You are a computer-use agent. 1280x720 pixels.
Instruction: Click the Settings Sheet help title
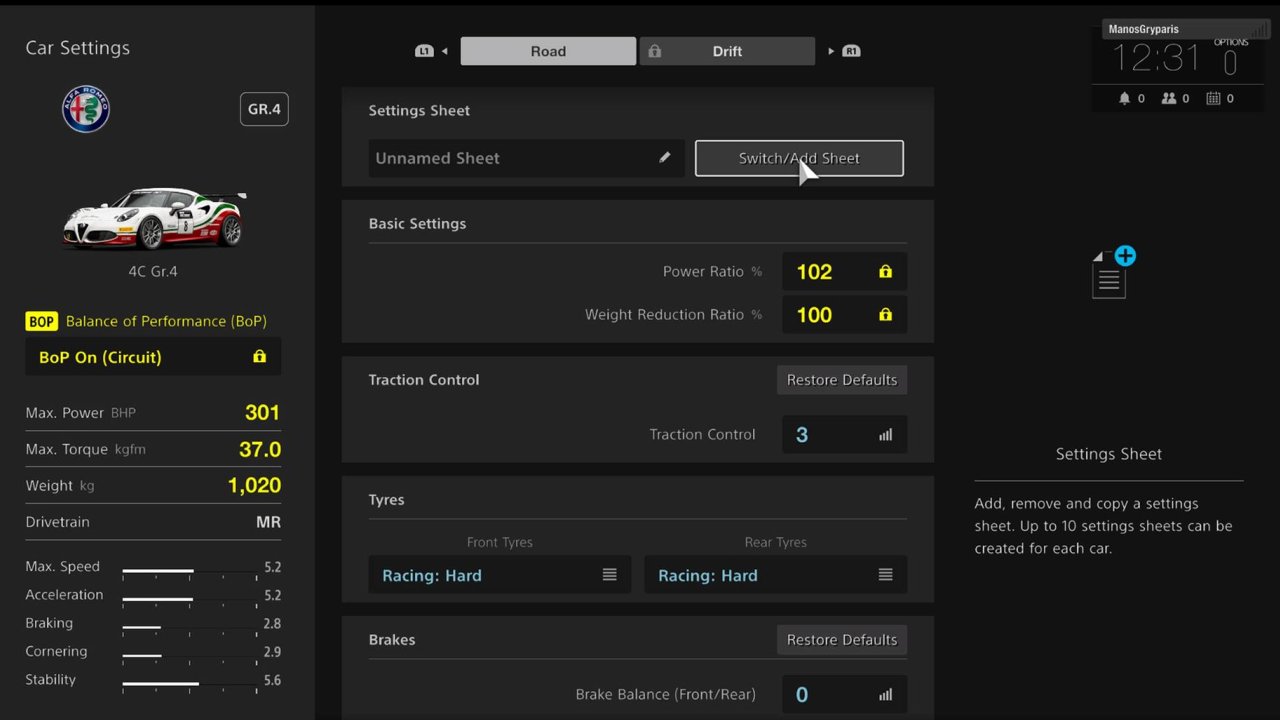click(x=1109, y=454)
